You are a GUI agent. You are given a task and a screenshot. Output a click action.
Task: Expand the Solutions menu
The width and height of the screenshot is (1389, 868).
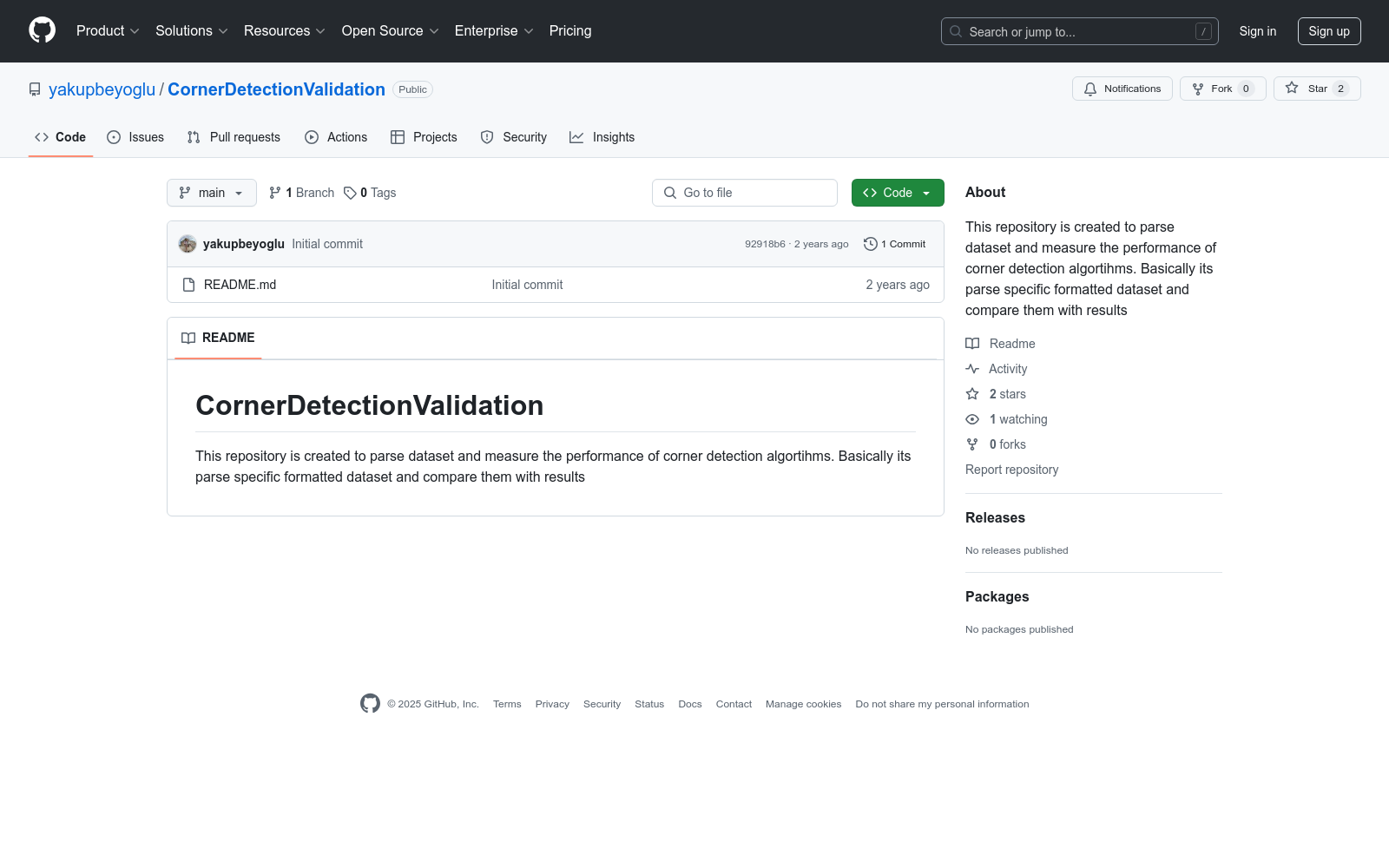[x=192, y=31]
